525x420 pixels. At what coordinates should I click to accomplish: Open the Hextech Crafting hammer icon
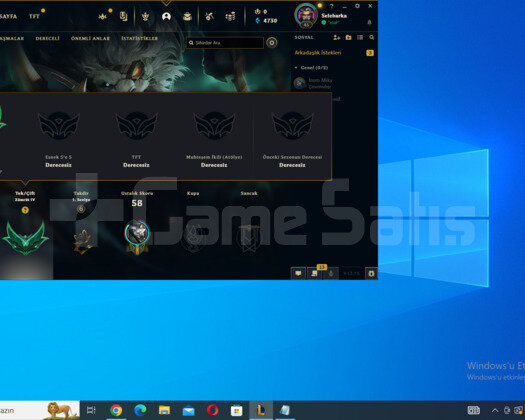(210, 16)
